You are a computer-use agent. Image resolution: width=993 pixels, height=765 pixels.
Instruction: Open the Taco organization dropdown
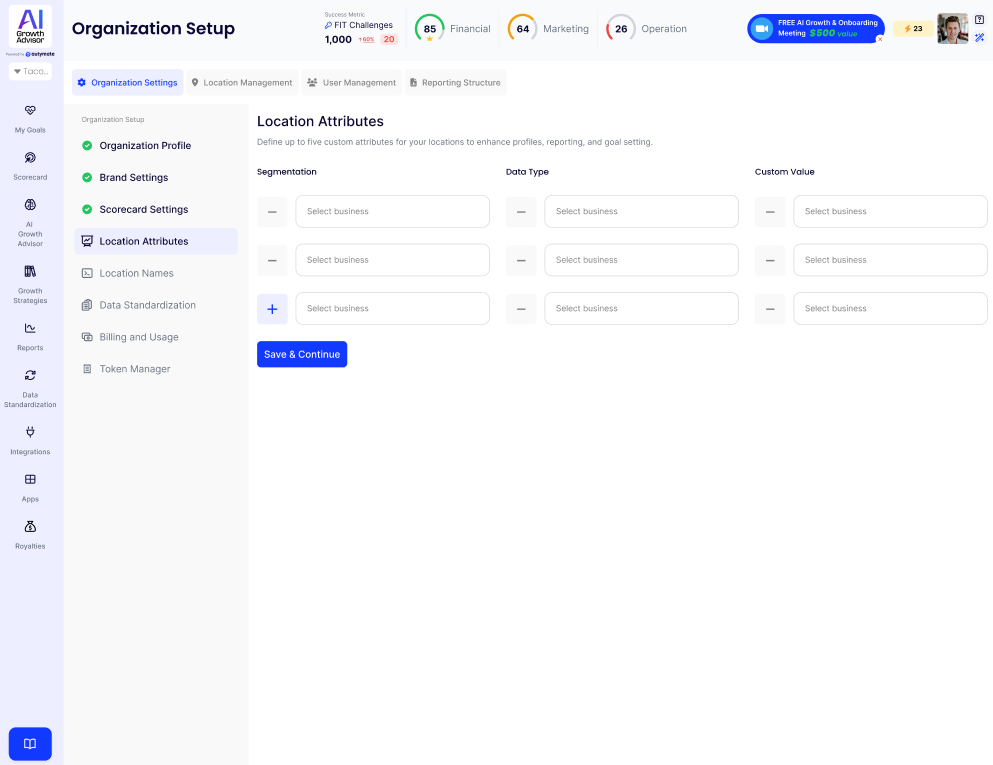(x=30, y=72)
